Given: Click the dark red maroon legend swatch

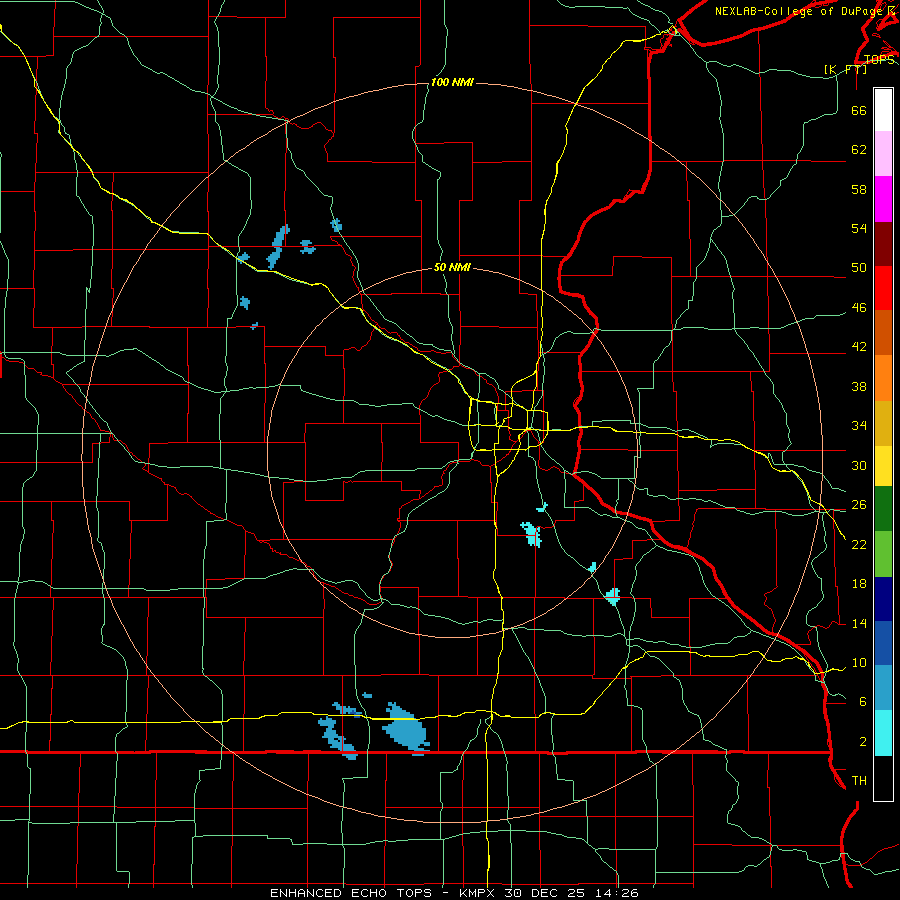Looking at the screenshot, I should (883, 243).
